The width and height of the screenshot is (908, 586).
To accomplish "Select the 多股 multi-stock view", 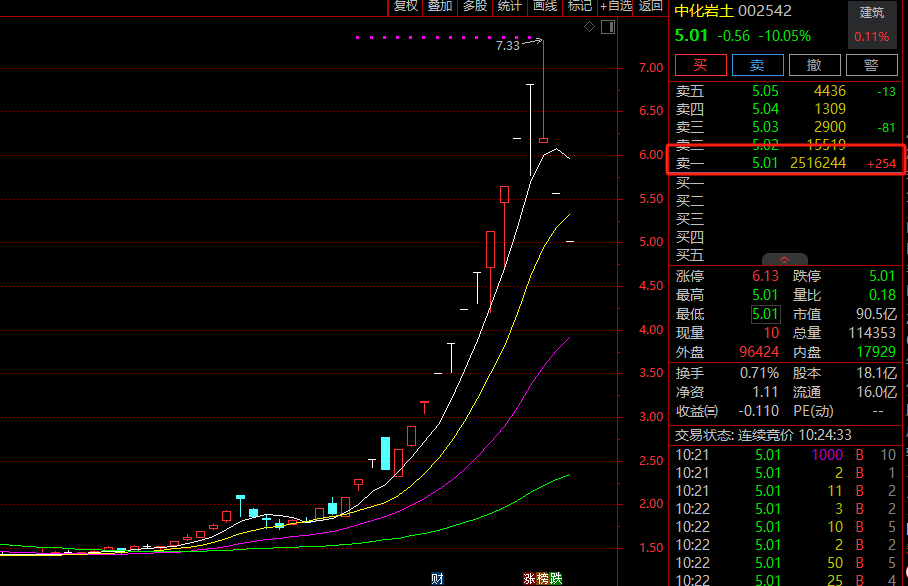I will coord(475,6).
